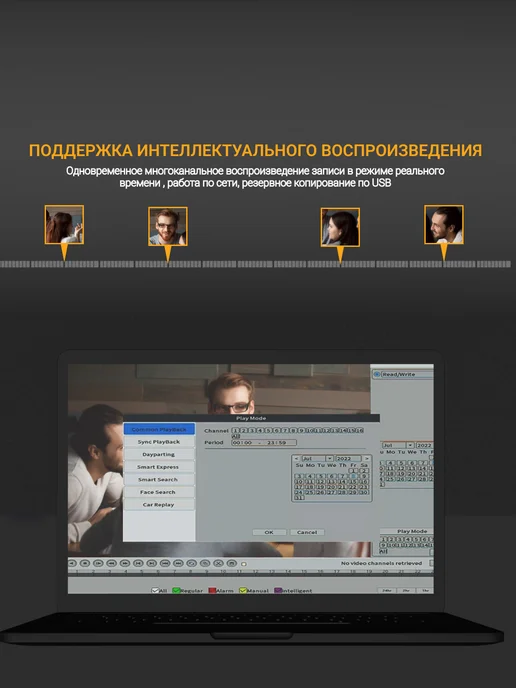Screen dimensions: 516x688
Task: Click the X icon in the playback toolbar
Action: click(x=219, y=563)
